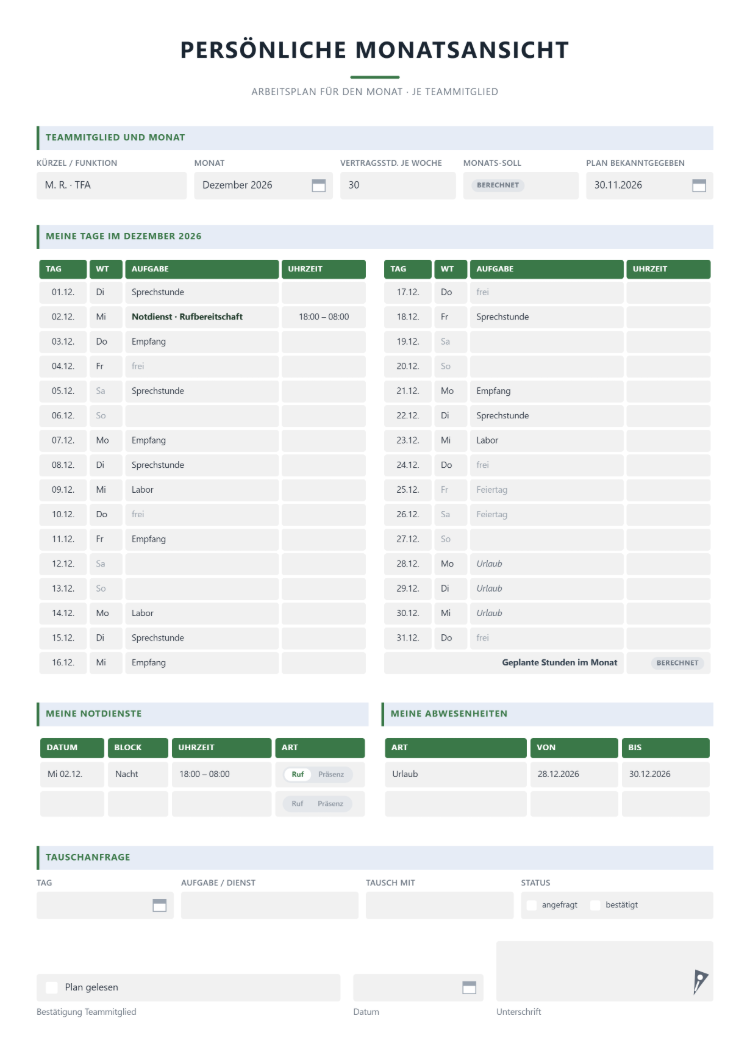Click the Vertragsstd. je Woche field

click(398, 185)
